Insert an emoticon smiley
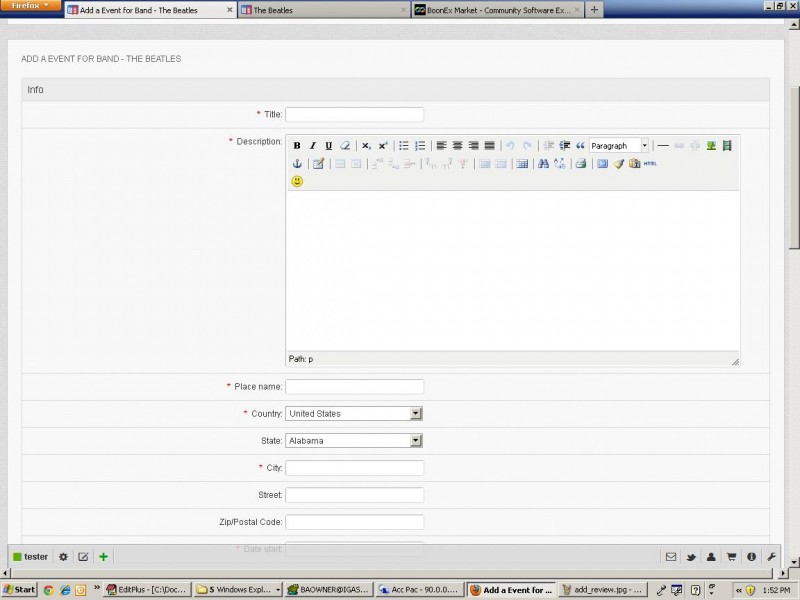 coord(297,181)
